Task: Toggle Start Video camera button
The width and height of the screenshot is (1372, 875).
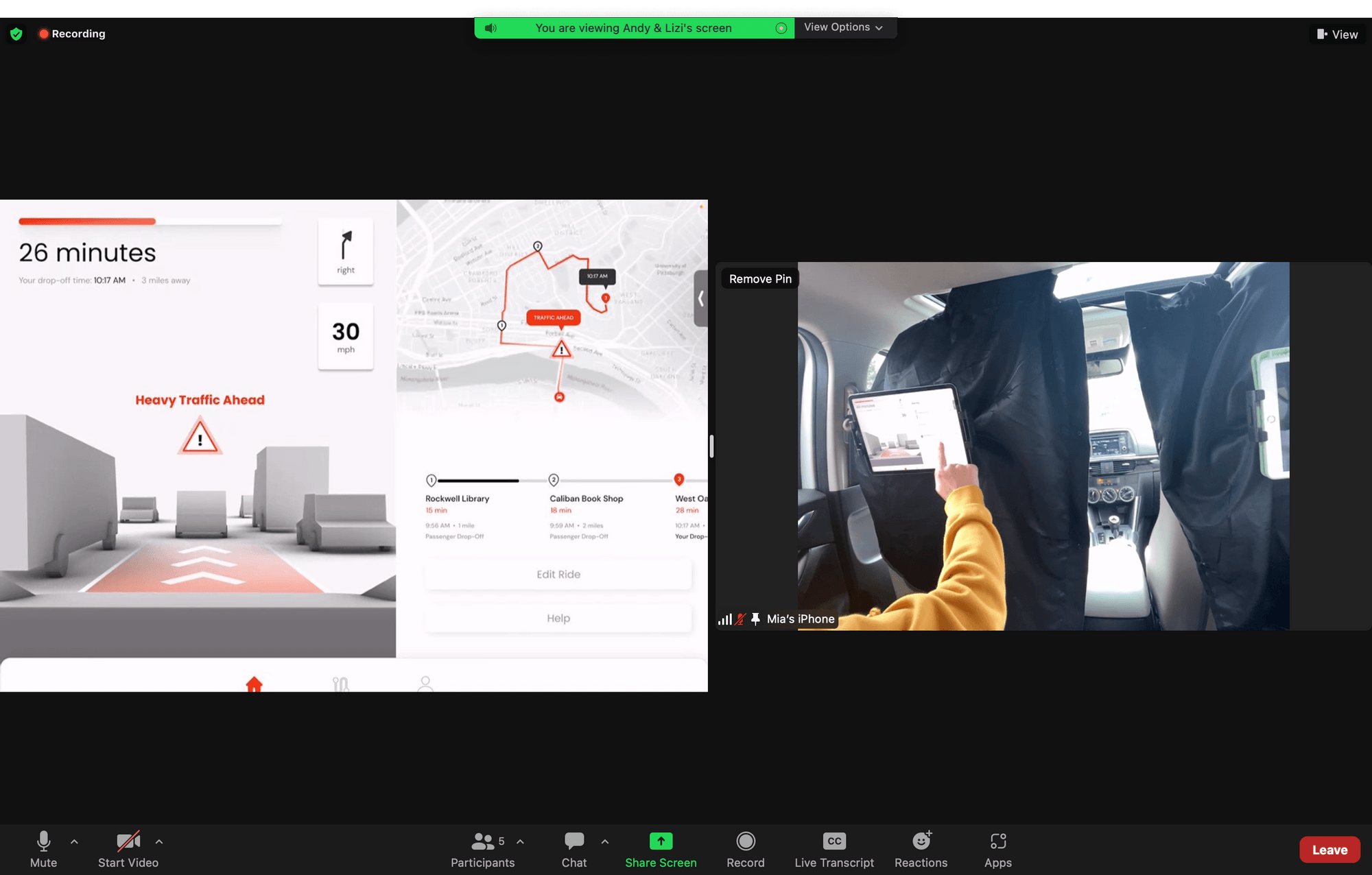Action: coord(128,841)
